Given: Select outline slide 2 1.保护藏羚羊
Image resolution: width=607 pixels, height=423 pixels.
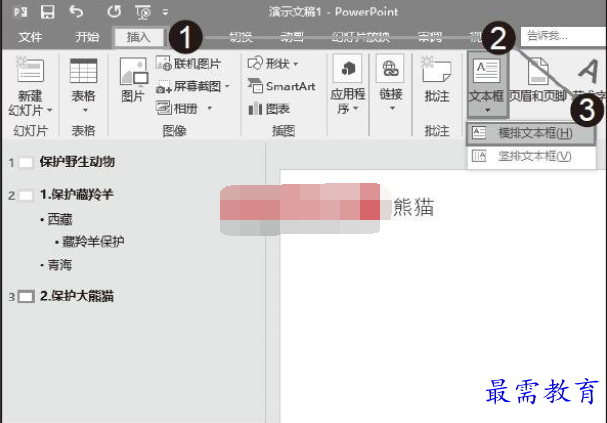Looking at the screenshot, I should (76, 194).
